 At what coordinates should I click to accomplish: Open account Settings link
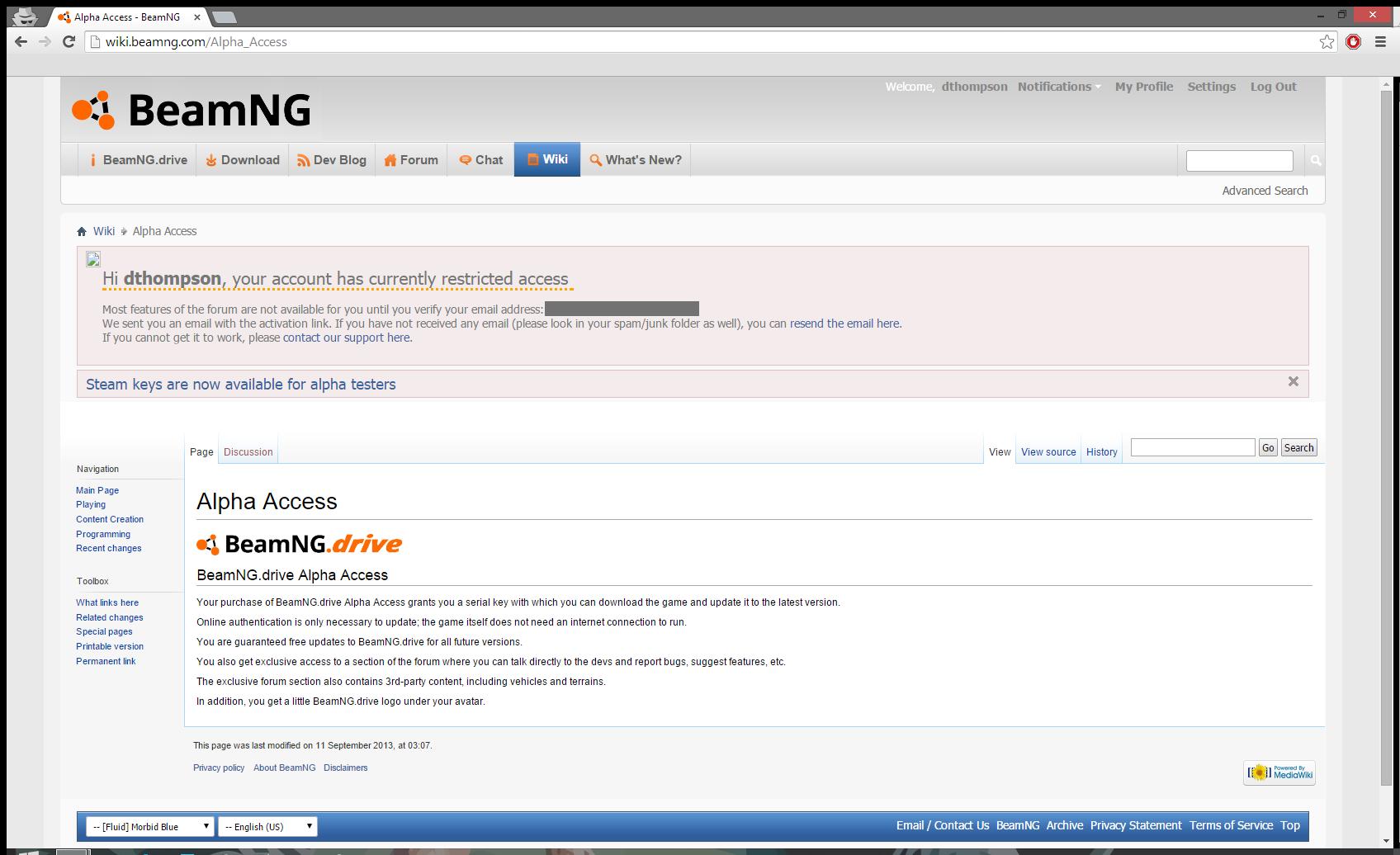coord(1211,87)
